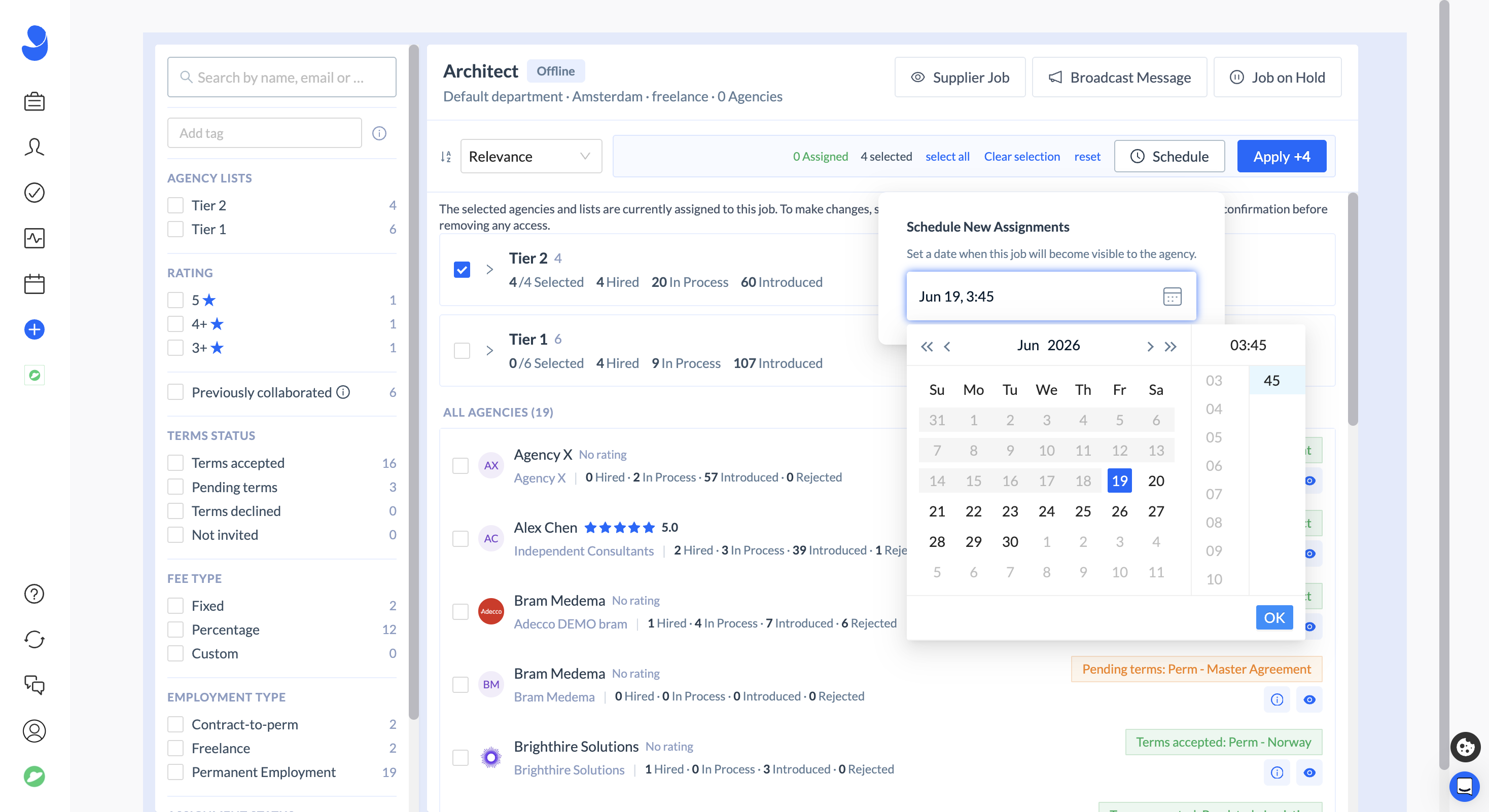Open the cookie preferences icon
This screenshot has width=1489, height=812.
click(1465, 747)
